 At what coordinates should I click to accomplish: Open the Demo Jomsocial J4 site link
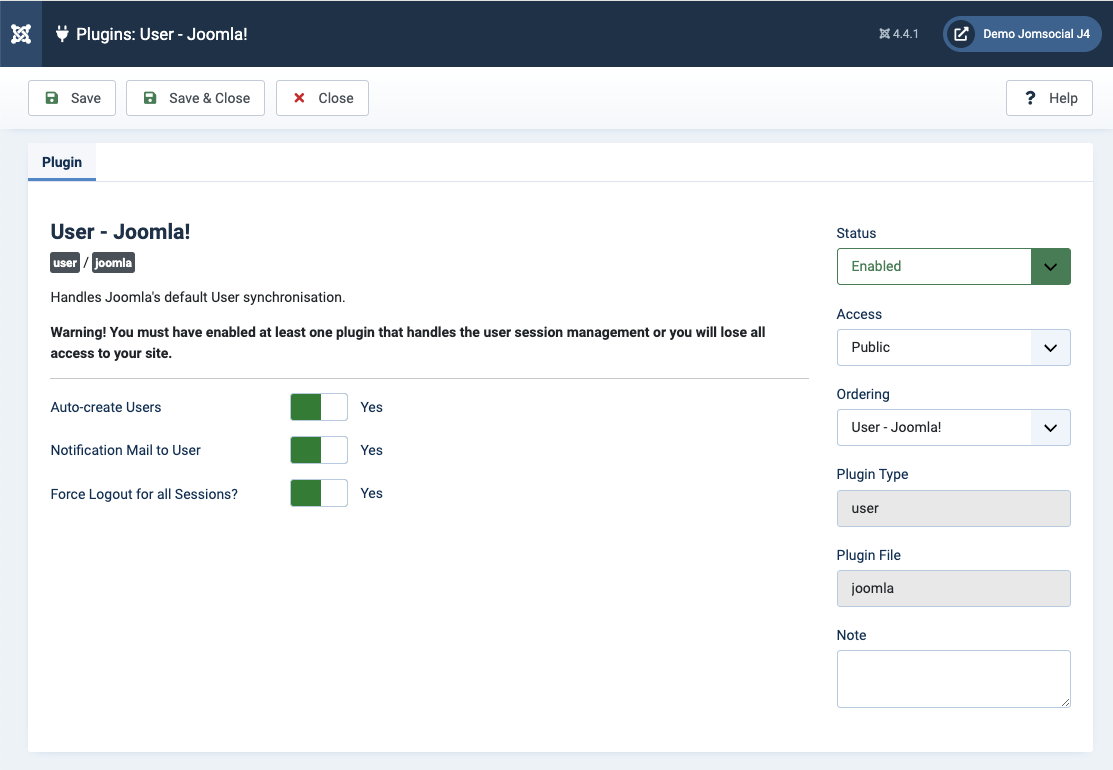tap(1035, 34)
